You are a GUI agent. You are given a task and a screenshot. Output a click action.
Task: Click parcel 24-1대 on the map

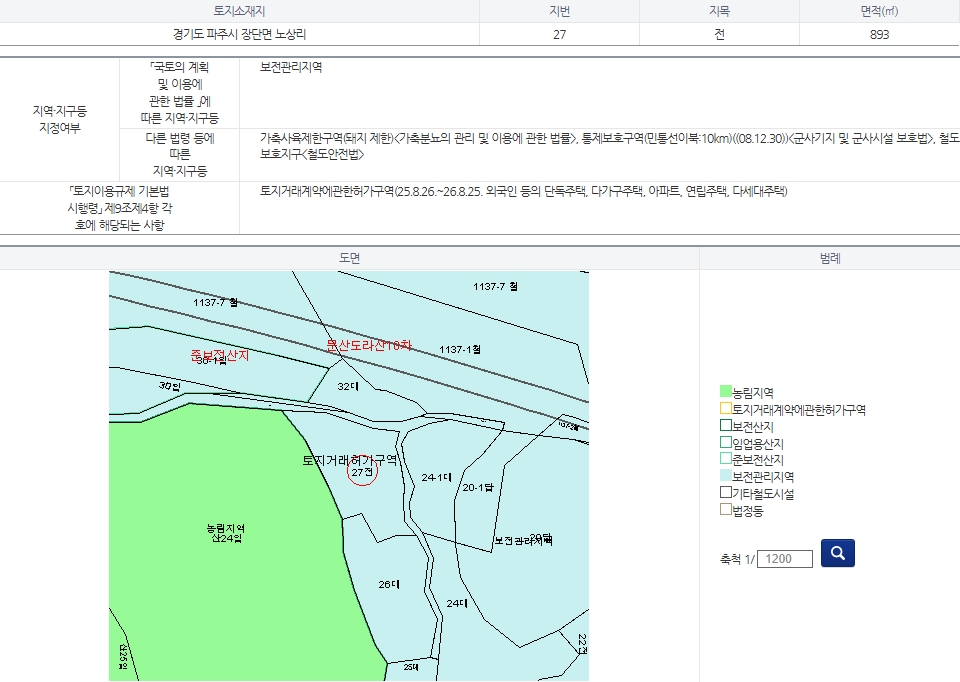(x=436, y=477)
